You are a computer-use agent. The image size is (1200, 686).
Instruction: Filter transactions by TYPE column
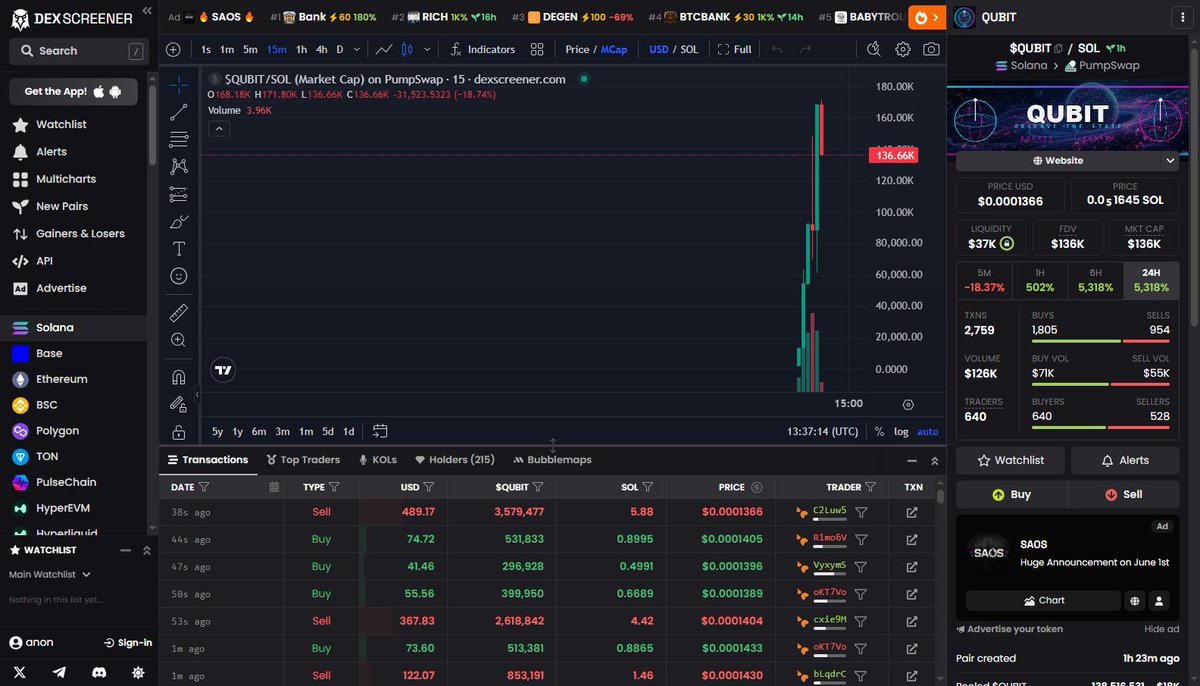pyautogui.click(x=334, y=487)
